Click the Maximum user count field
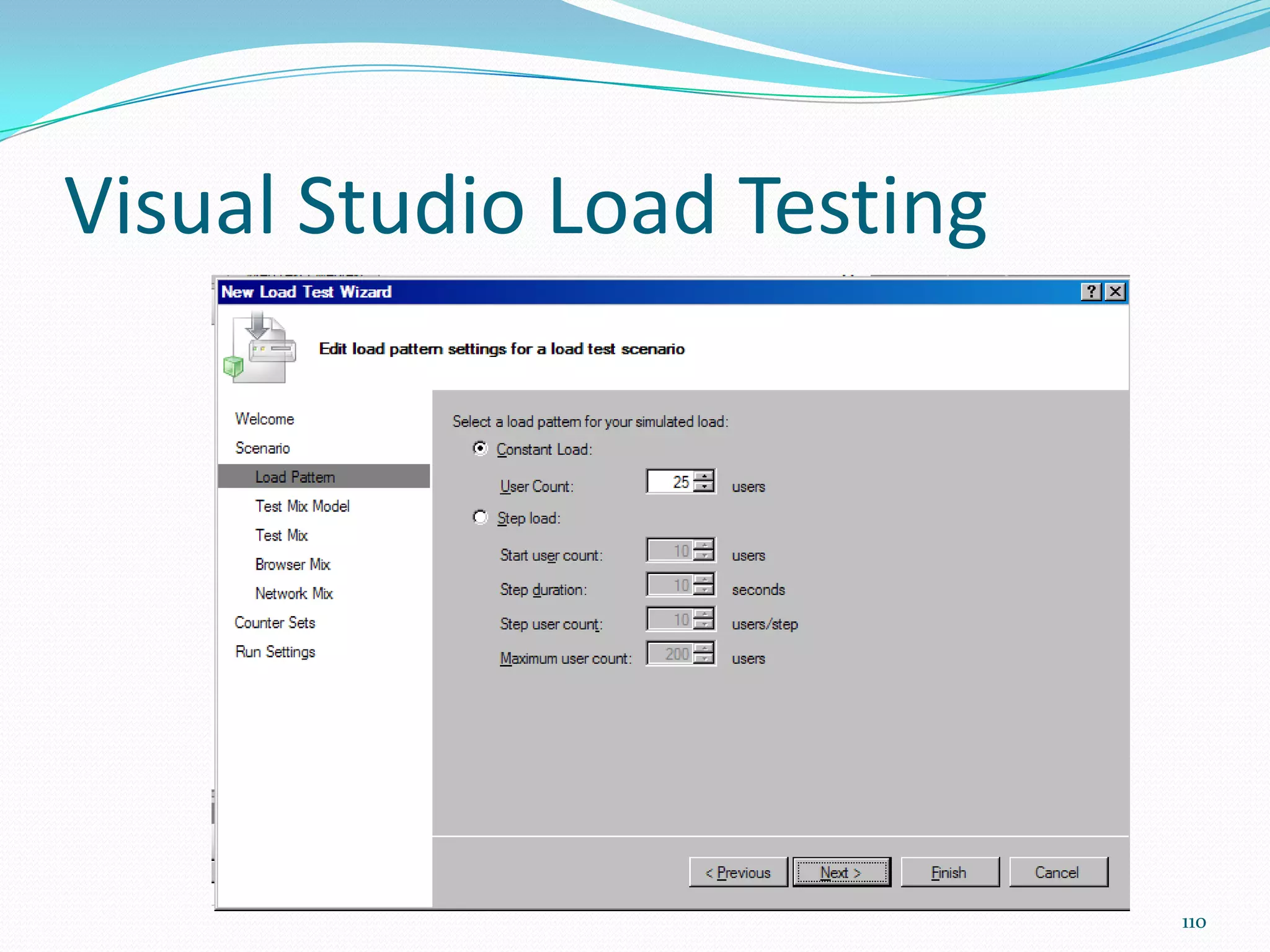 [670, 653]
